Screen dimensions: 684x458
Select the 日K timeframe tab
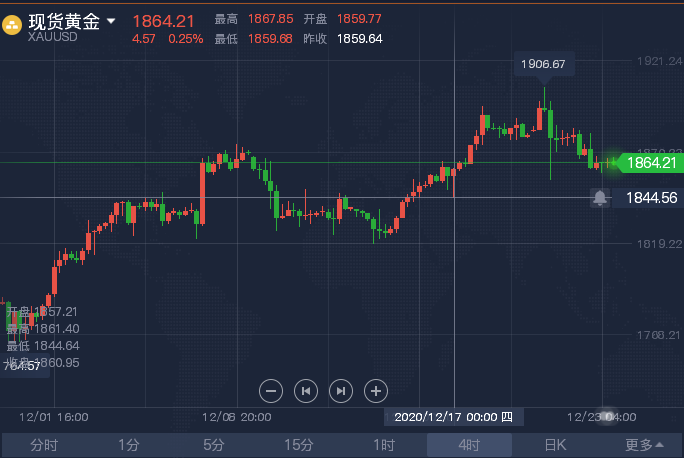pos(555,445)
